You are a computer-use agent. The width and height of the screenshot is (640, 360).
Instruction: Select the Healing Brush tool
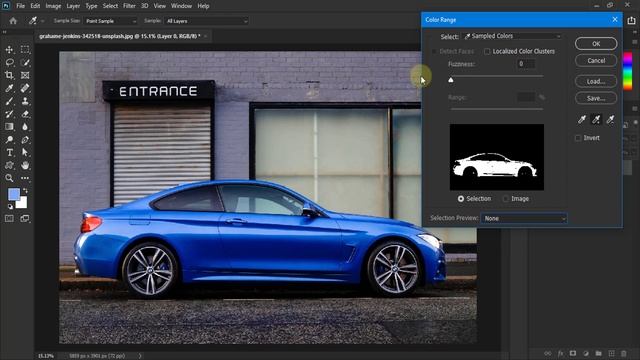click(x=25, y=88)
